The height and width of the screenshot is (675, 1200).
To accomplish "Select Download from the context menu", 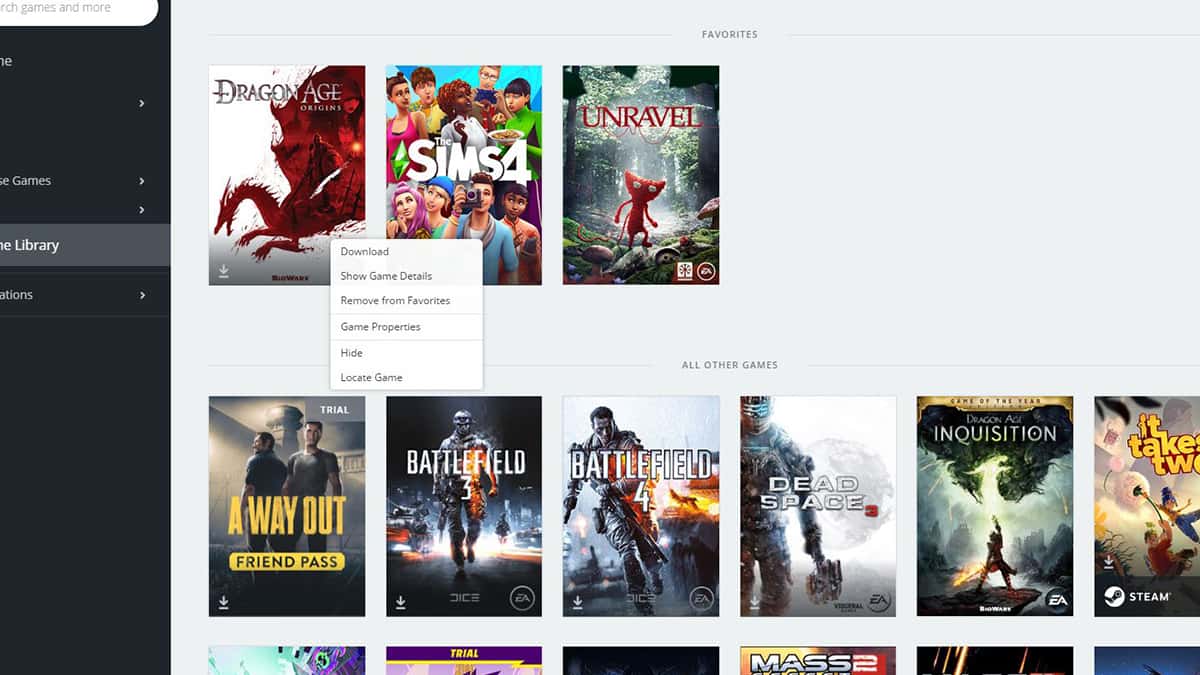I will (x=364, y=251).
